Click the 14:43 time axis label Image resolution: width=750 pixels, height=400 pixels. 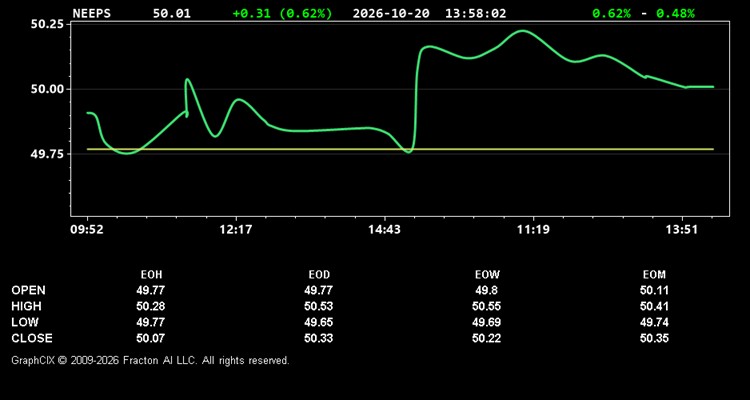[x=385, y=230]
